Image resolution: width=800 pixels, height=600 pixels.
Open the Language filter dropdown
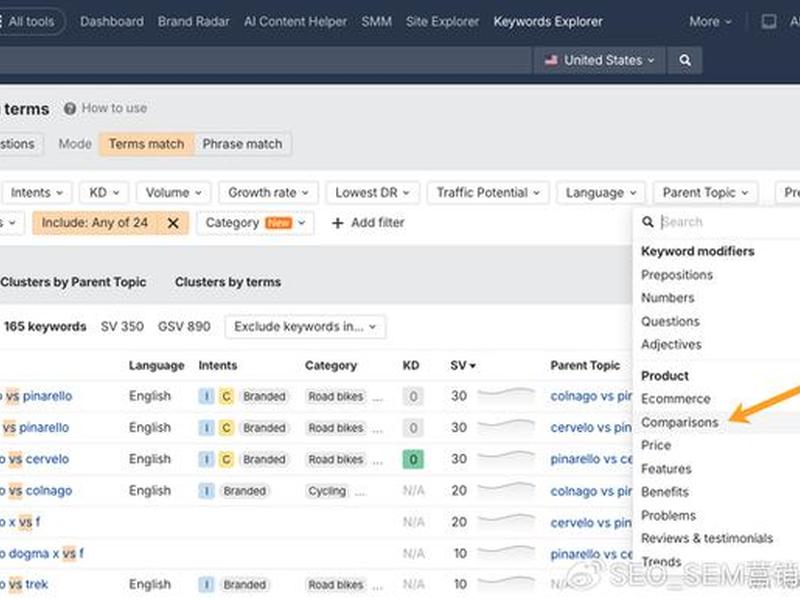[x=601, y=193]
